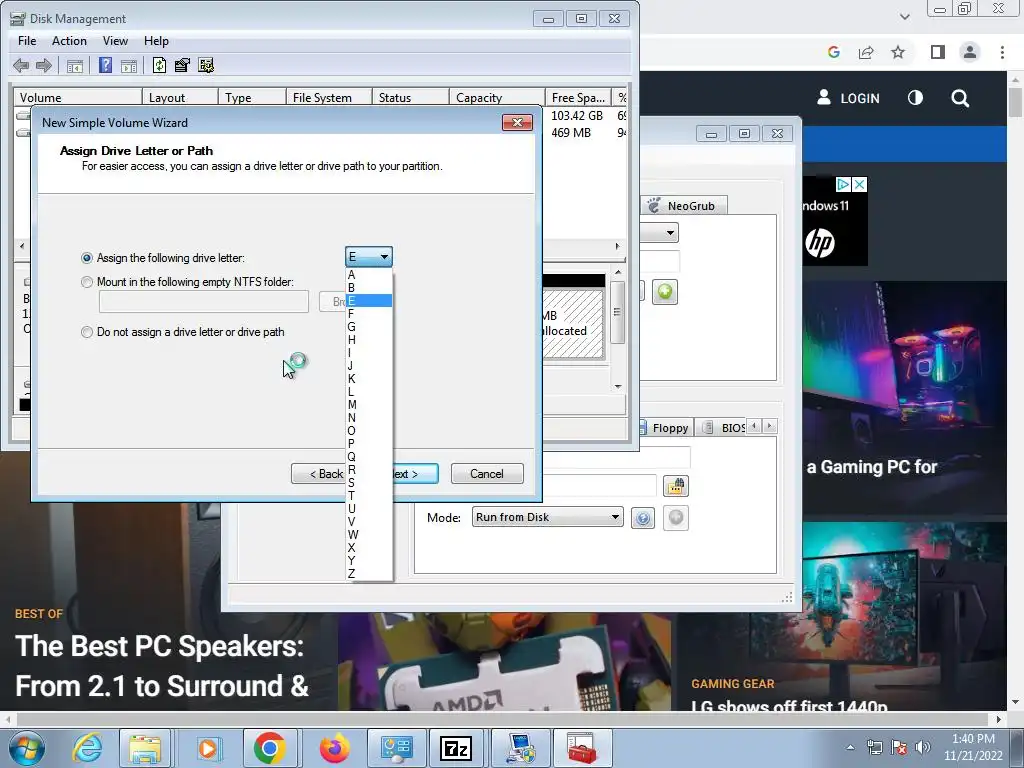This screenshot has width=1024, height=768.
Task: Click the Forward arrow in Disk Management toolbar
Action: (x=44, y=65)
